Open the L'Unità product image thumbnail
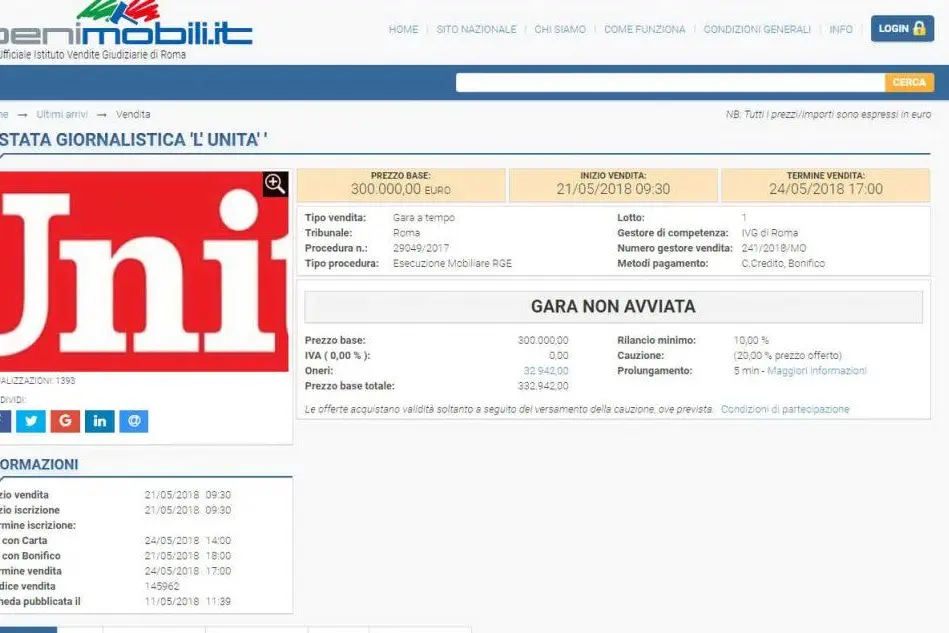 tap(144, 272)
